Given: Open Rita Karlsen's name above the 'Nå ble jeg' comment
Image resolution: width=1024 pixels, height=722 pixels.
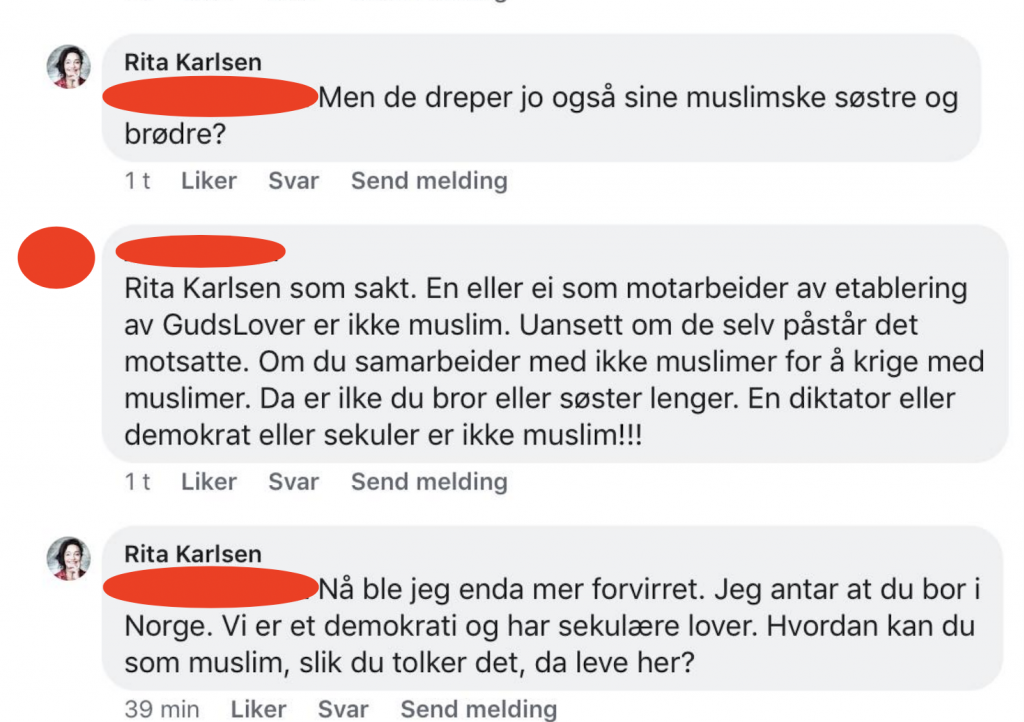Looking at the screenshot, I should [x=193, y=554].
